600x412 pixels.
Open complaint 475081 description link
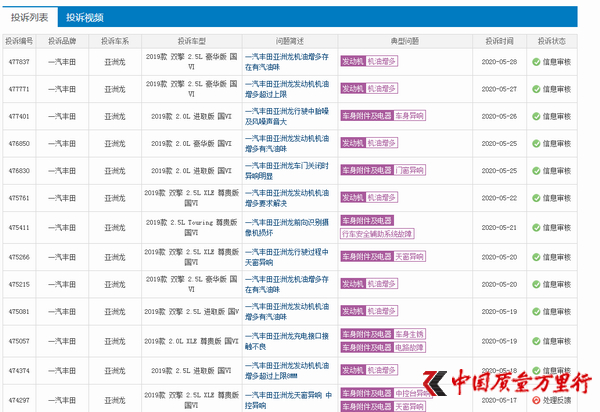tap(287, 311)
